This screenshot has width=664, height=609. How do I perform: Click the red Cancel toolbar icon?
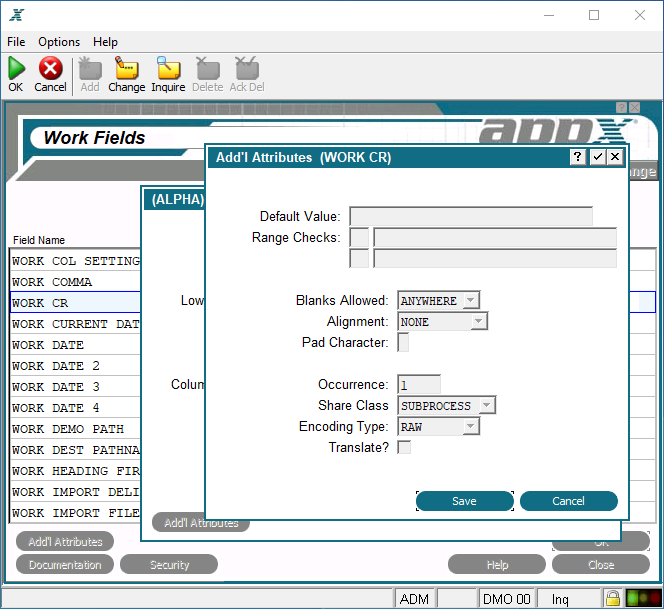(50, 68)
